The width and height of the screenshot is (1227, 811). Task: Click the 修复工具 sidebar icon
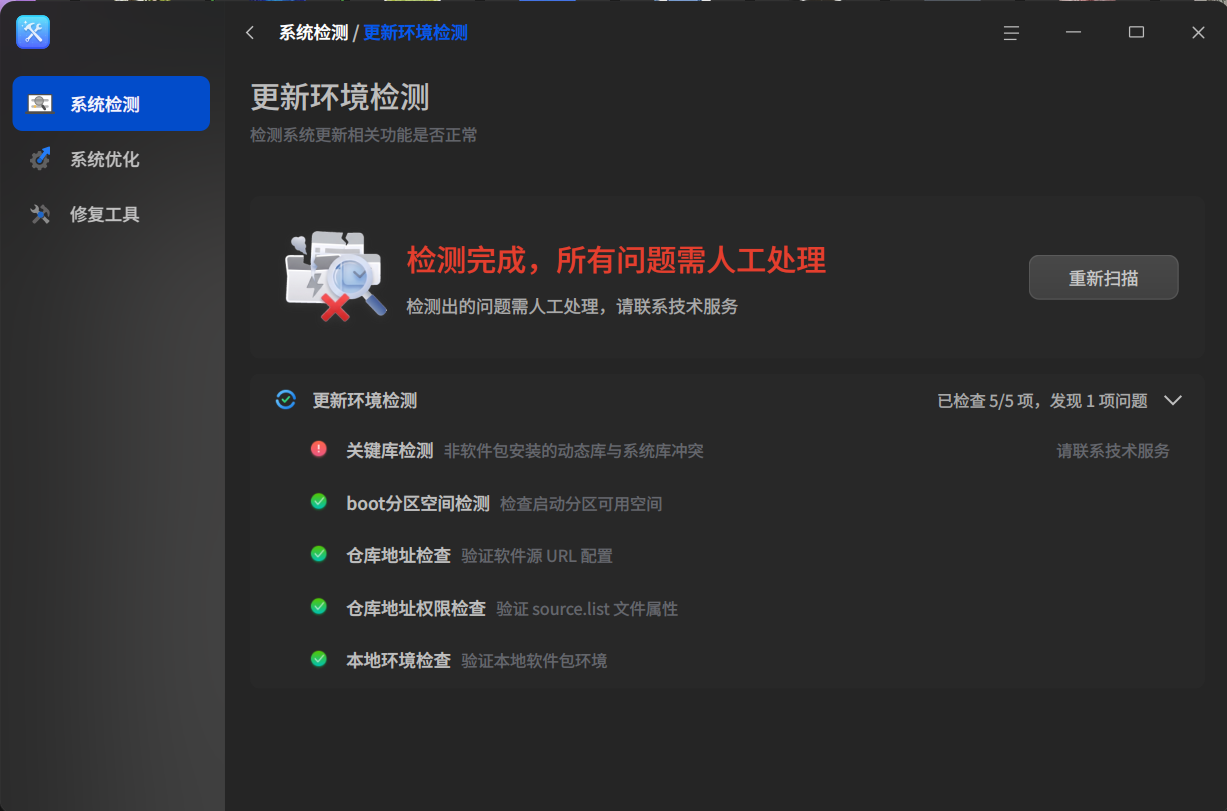click(40, 214)
